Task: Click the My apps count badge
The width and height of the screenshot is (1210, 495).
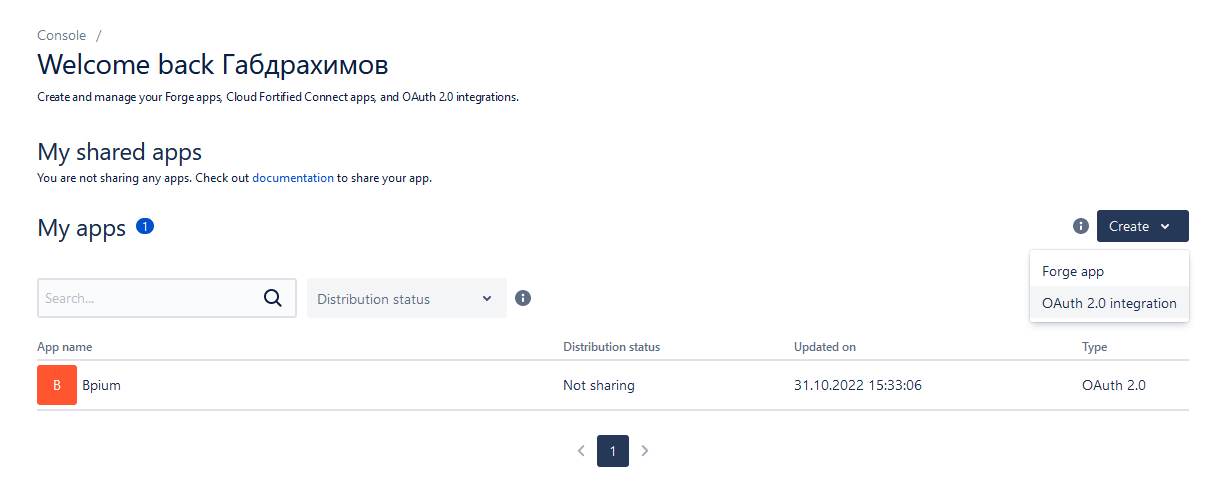Action: coord(145,226)
